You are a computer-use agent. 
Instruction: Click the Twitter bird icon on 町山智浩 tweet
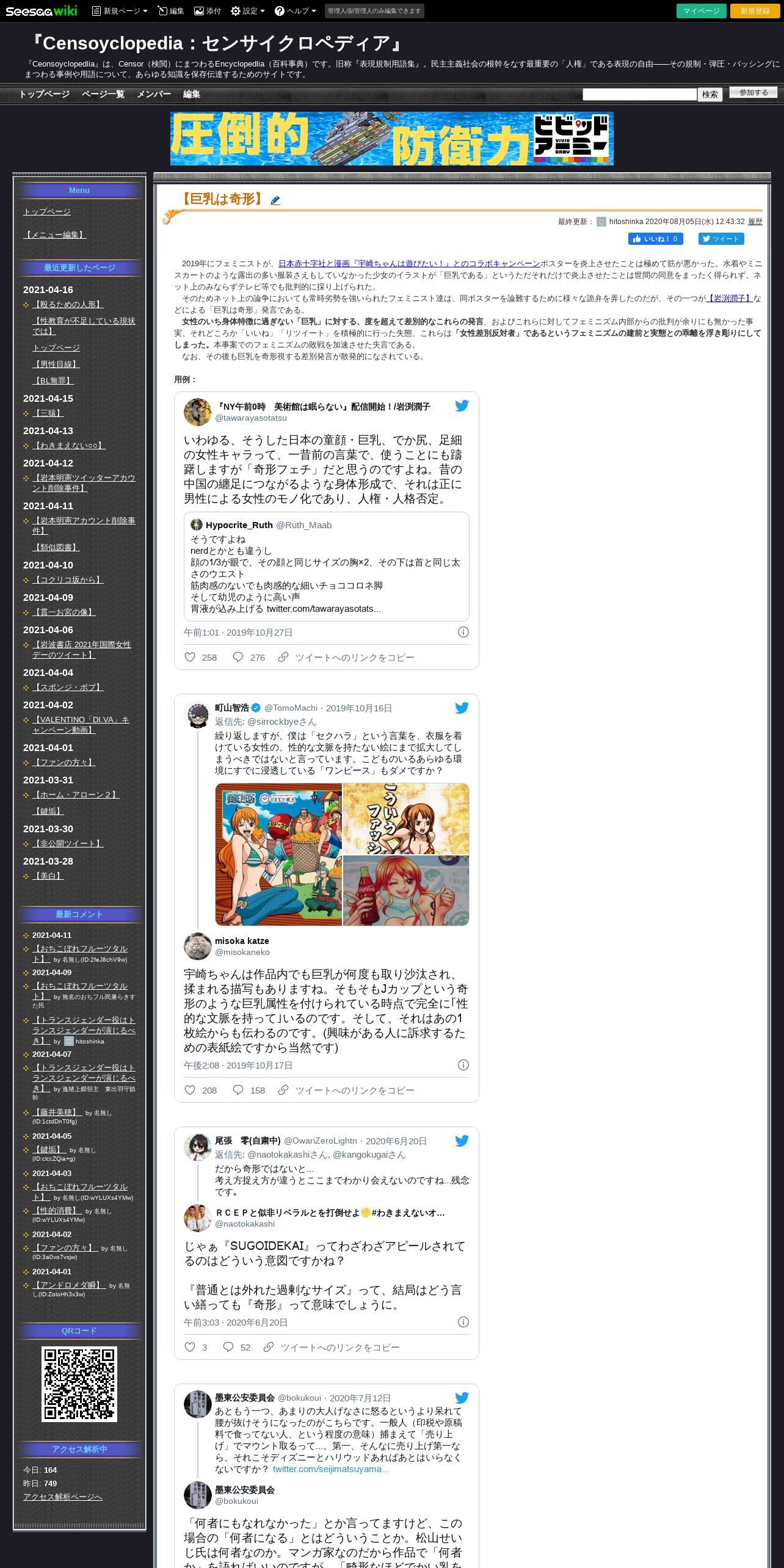pyautogui.click(x=462, y=708)
